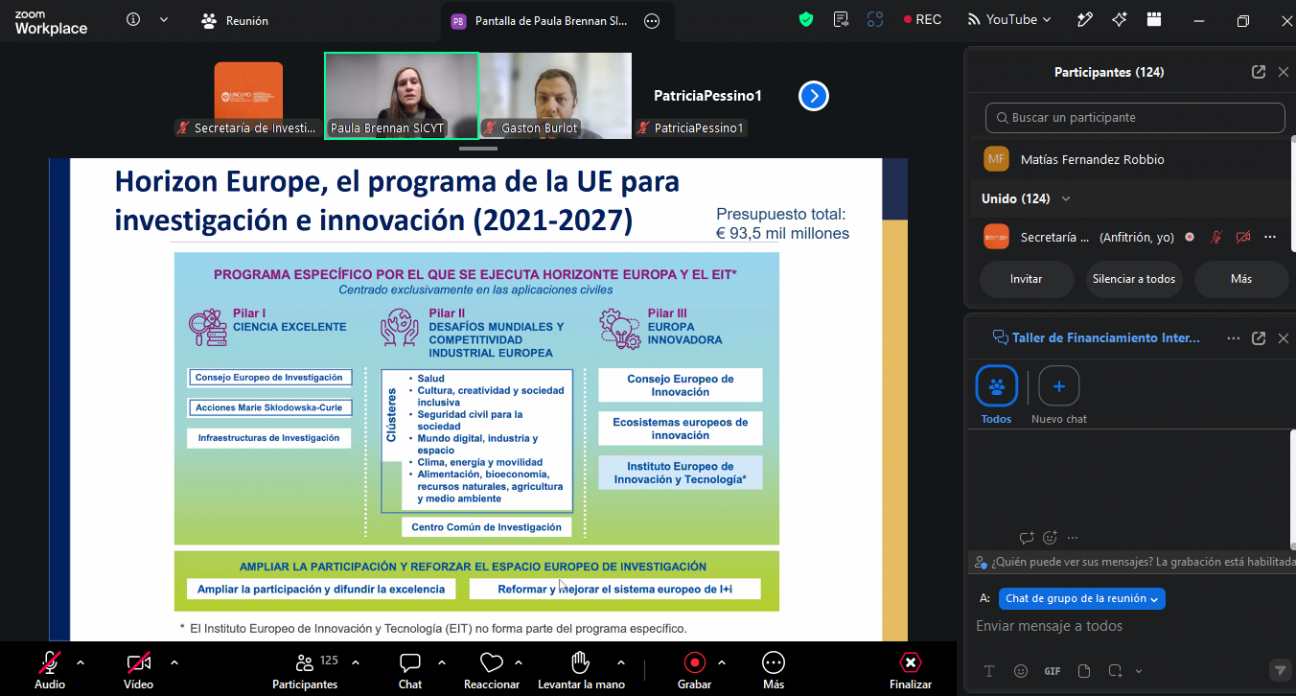The height and width of the screenshot is (696, 1296).
Task: Click the green encryption shield icon
Action: 806,20
